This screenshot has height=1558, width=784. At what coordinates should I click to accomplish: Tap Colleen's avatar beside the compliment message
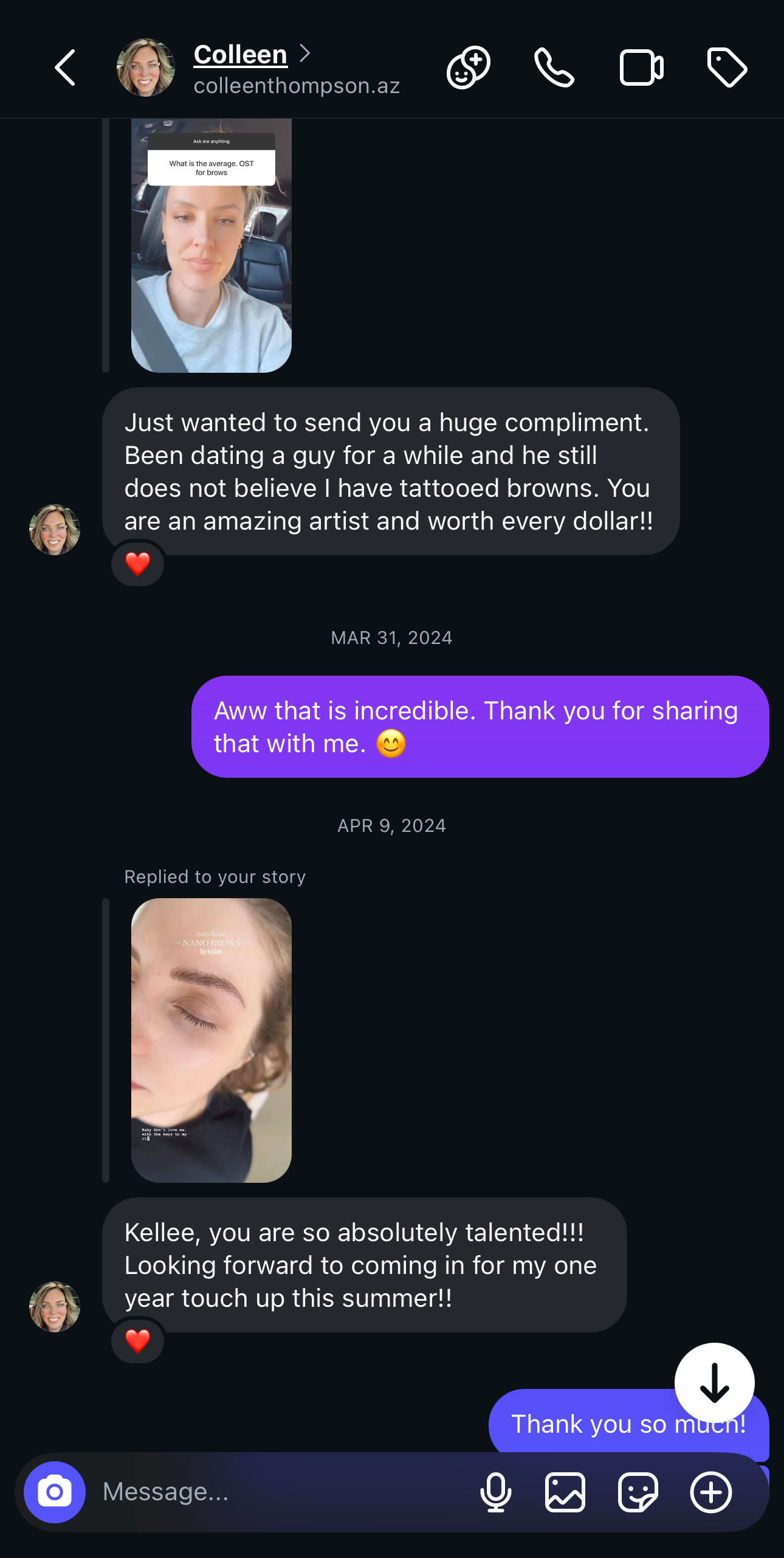55,530
